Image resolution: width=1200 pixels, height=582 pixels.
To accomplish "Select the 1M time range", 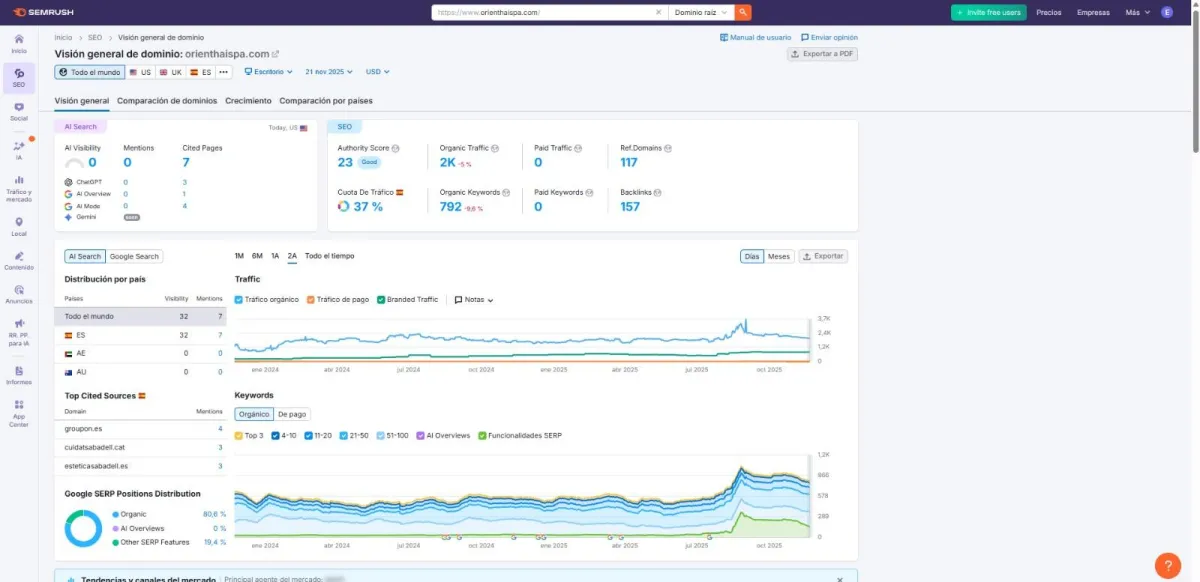I will click(239, 256).
